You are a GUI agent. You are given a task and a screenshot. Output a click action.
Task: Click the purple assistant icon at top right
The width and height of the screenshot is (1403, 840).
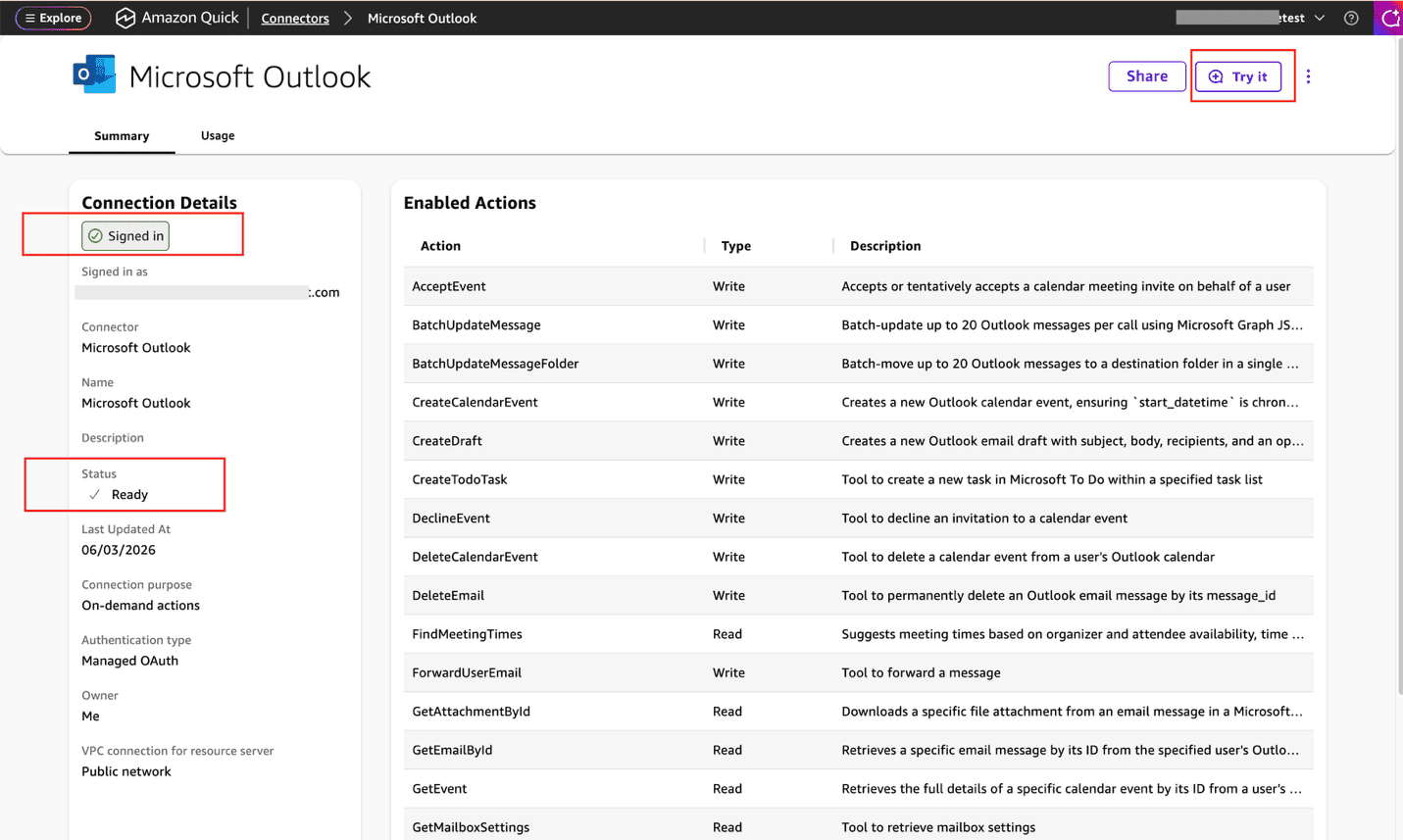coord(1389,18)
